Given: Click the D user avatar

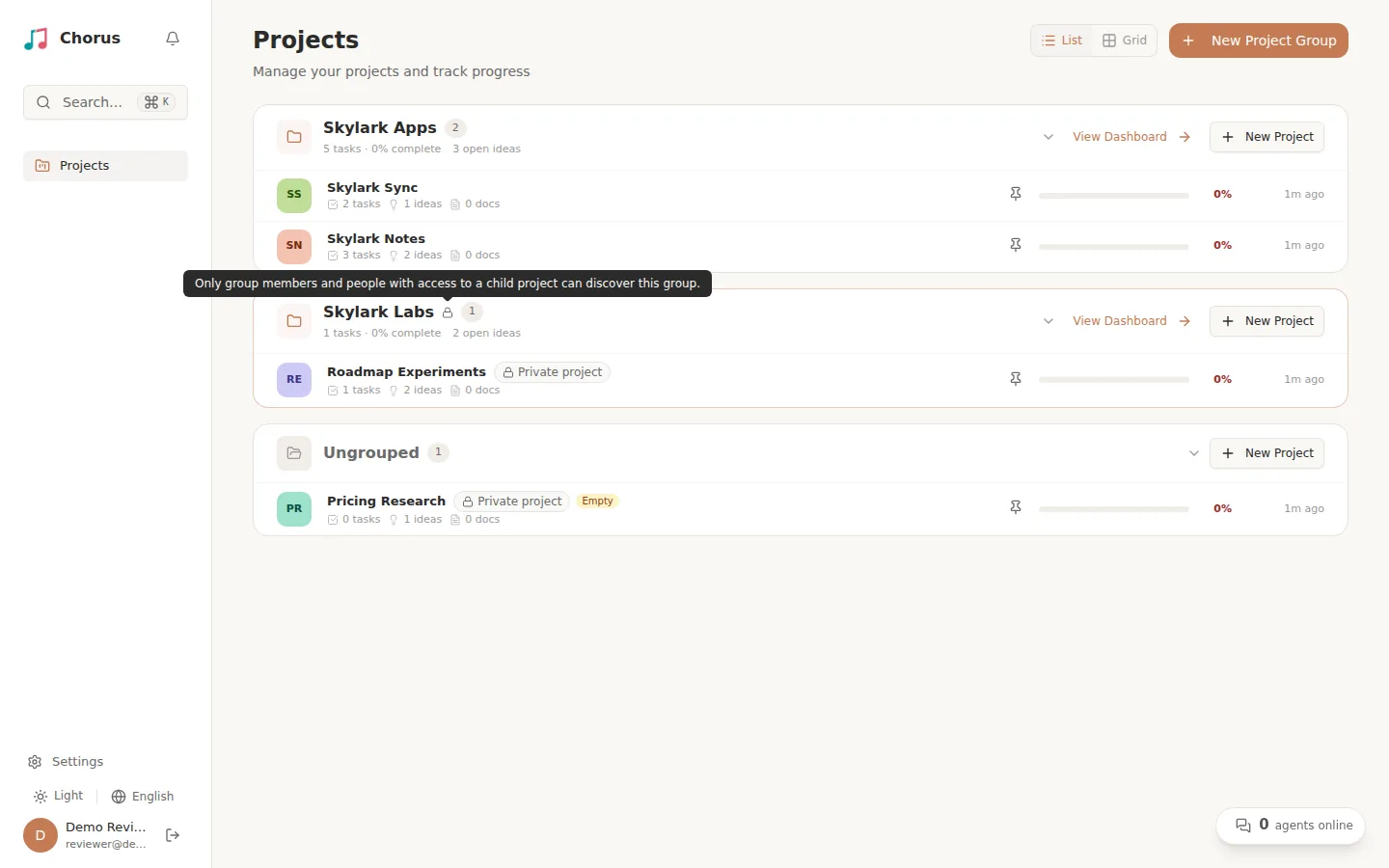Looking at the screenshot, I should click(x=41, y=835).
